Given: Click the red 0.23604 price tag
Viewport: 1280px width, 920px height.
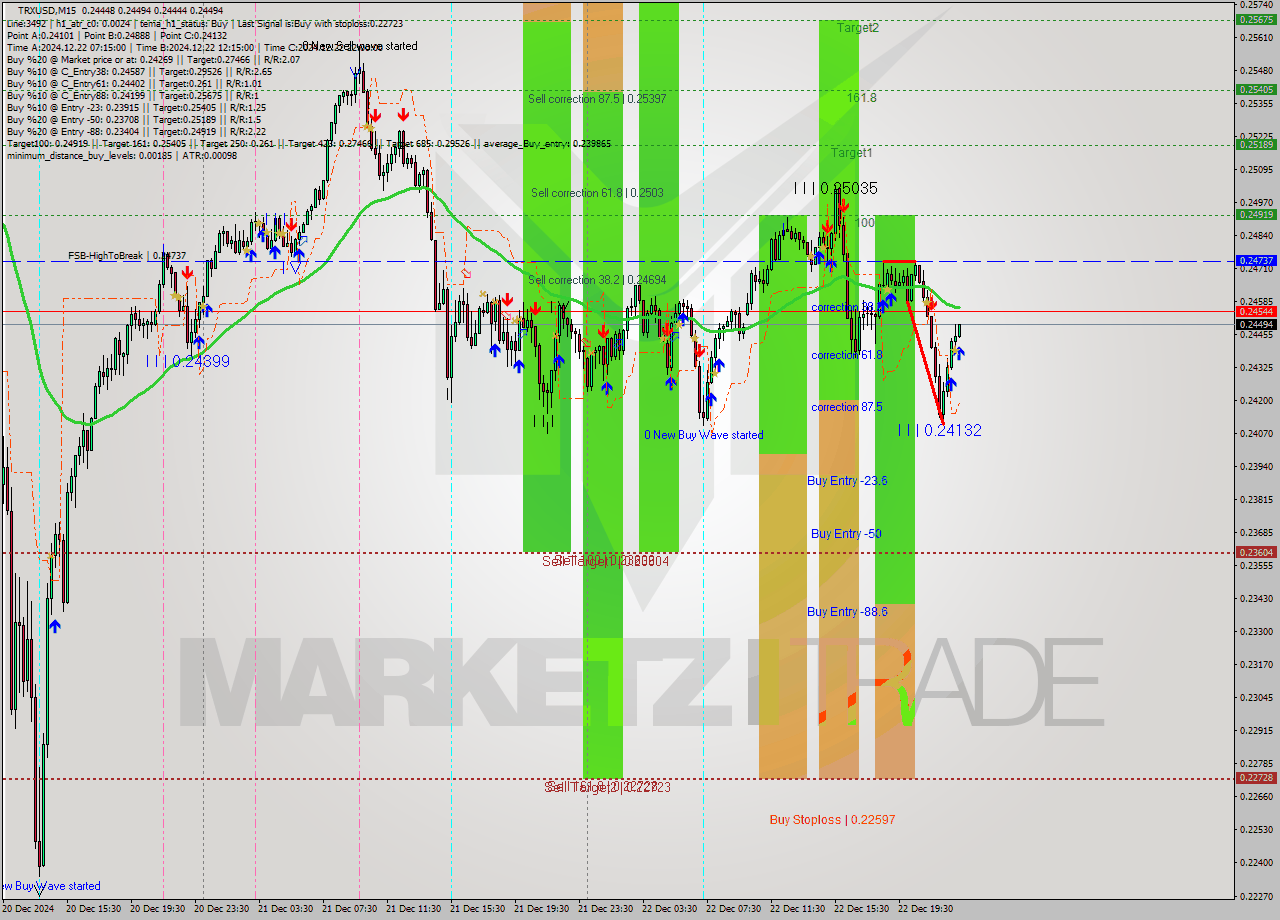Looking at the screenshot, I should click(x=1256, y=552).
